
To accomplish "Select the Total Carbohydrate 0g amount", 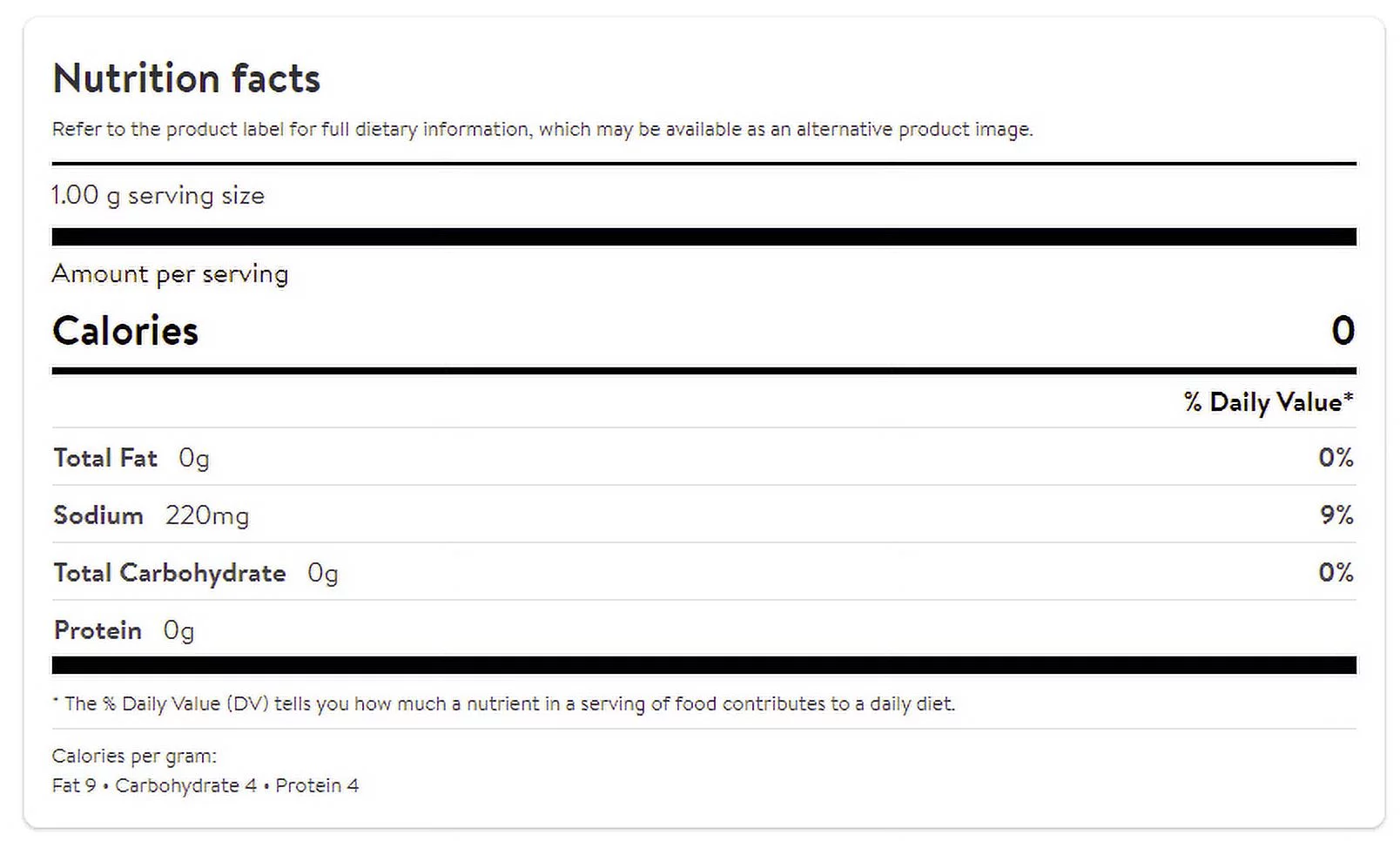I will 323,573.
